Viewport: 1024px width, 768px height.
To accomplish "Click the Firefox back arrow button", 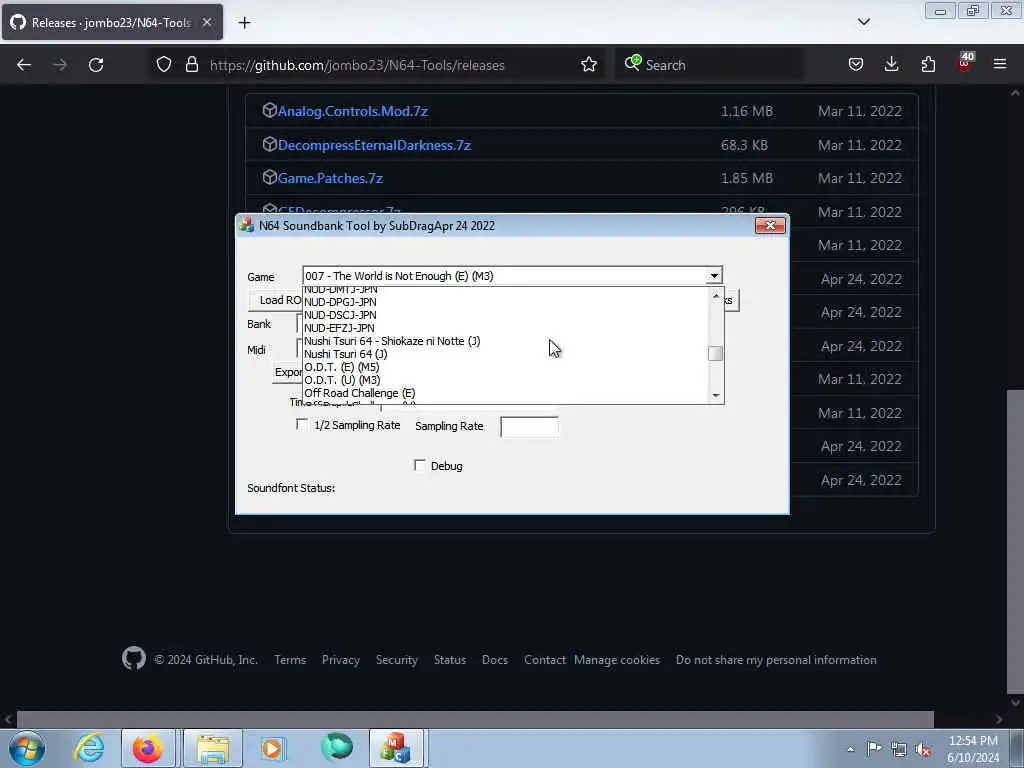I will 24,65.
